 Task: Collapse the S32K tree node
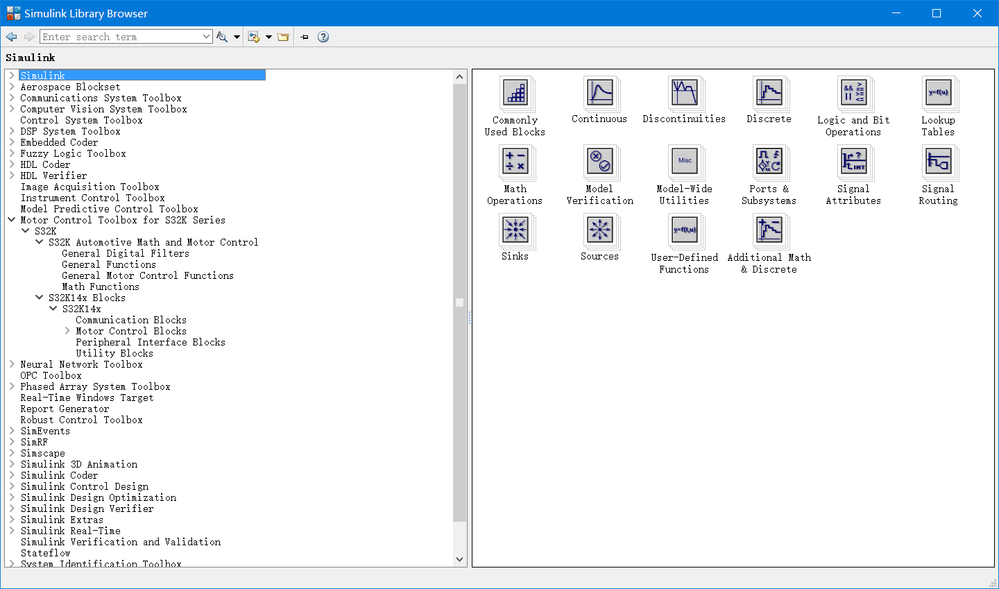(26, 231)
